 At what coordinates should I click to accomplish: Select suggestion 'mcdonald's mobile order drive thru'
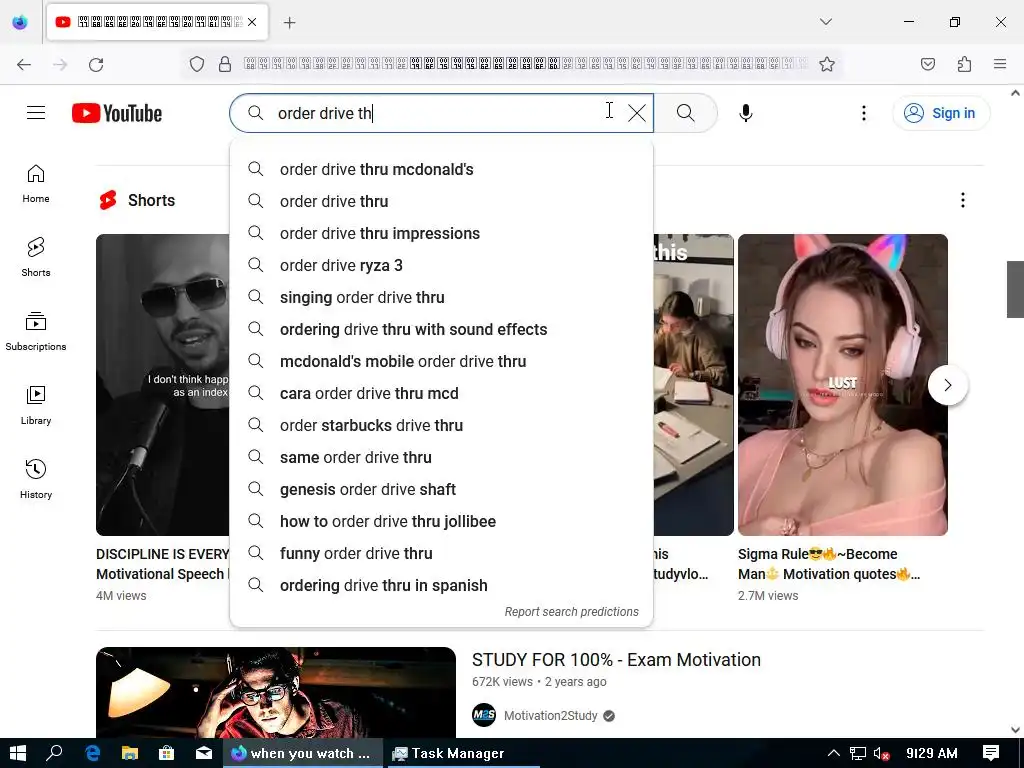pyautogui.click(x=441, y=362)
